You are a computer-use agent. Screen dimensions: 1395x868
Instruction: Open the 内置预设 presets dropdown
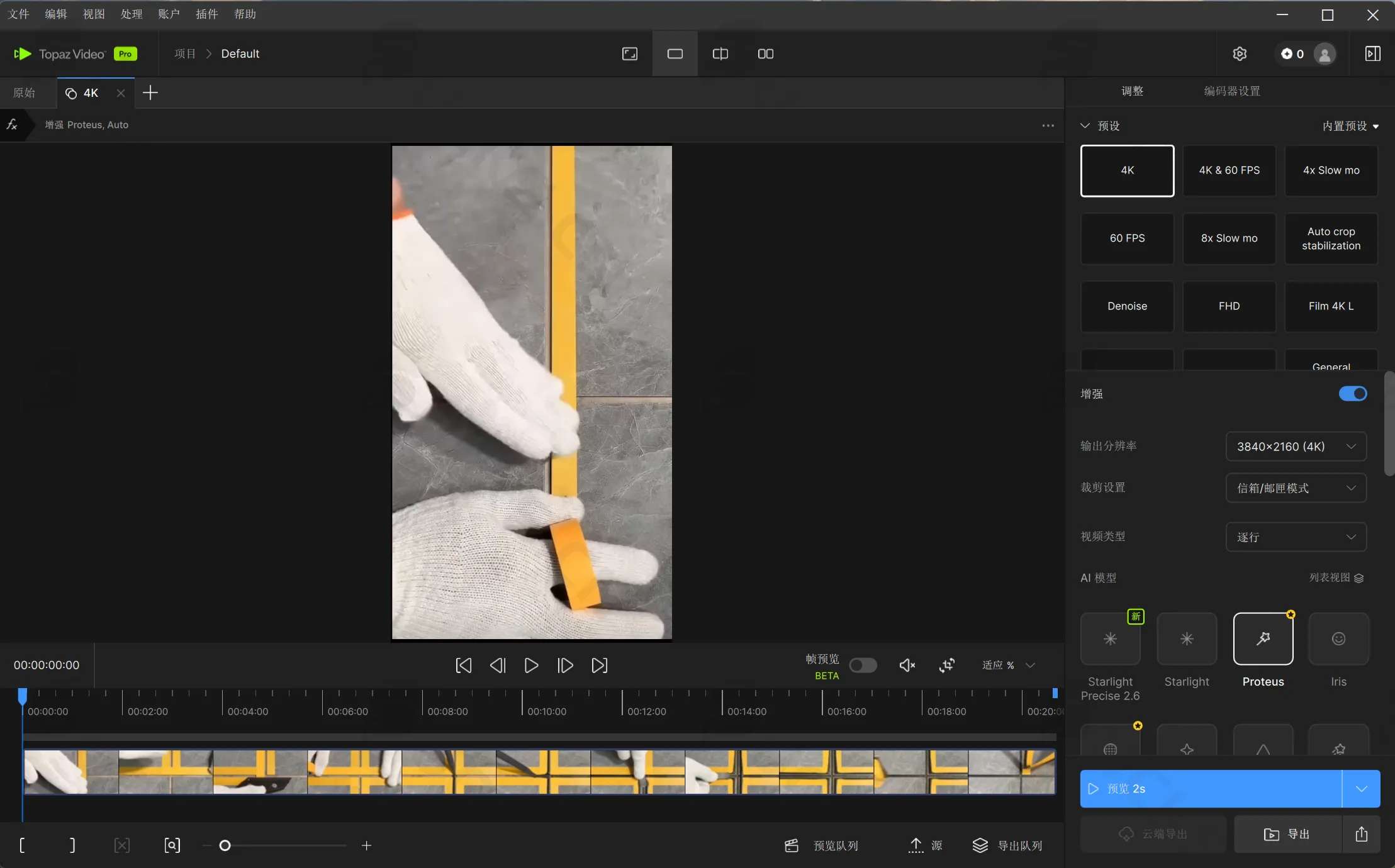coord(1350,126)
